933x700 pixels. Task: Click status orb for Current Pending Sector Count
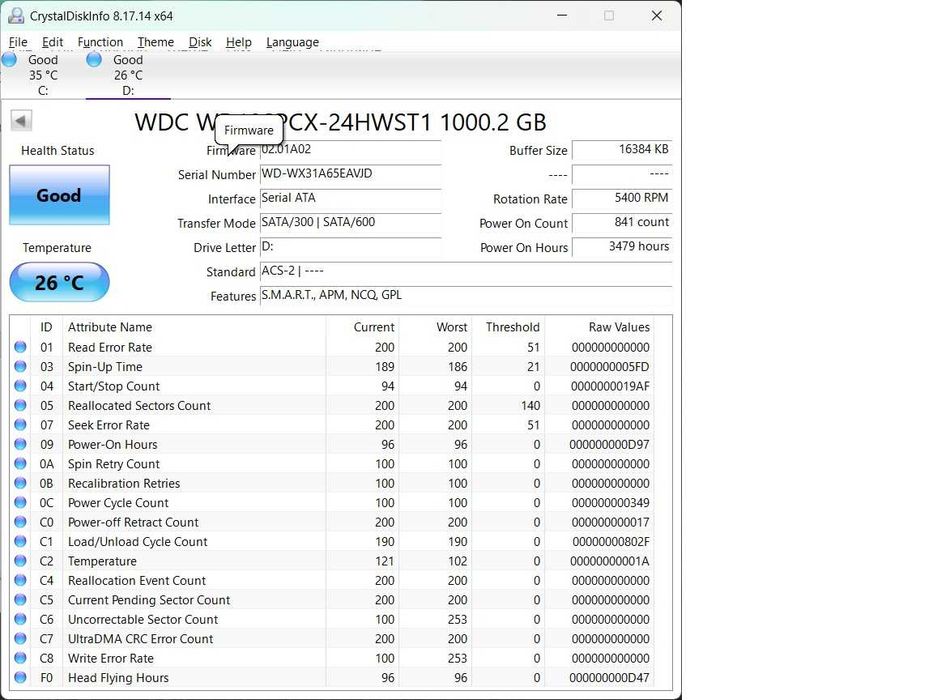coord(20,599)
